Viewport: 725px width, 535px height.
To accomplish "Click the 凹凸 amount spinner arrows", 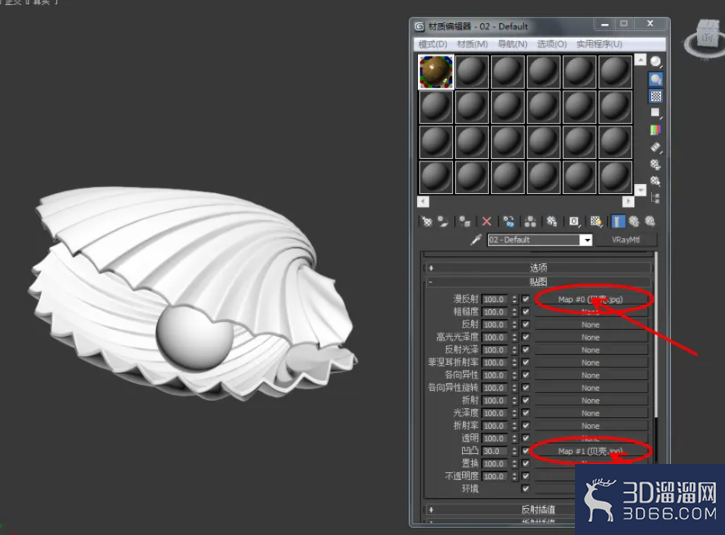I will tap(515, 451).
